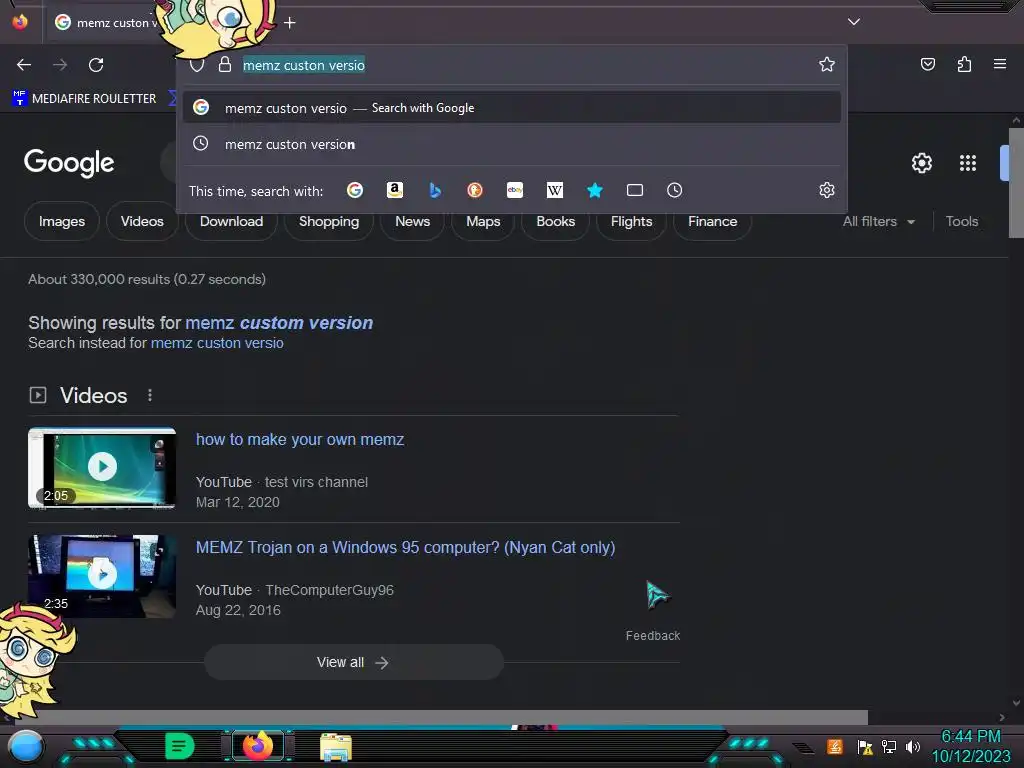Image resolution: width=1024 pixels, height=768 pixels.
Task: Search this time with Wikipedia icon
Action: [554, 190]
